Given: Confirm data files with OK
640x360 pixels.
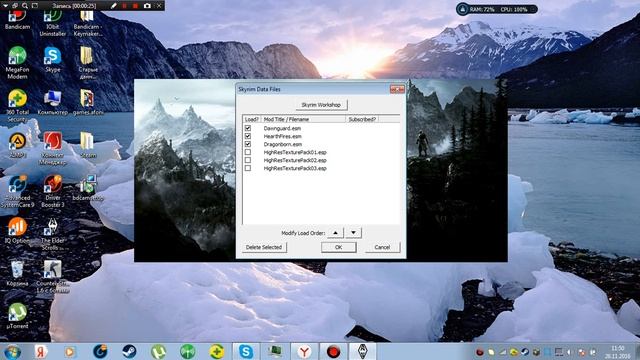Looking at the screenshot, I should [338, 247].
